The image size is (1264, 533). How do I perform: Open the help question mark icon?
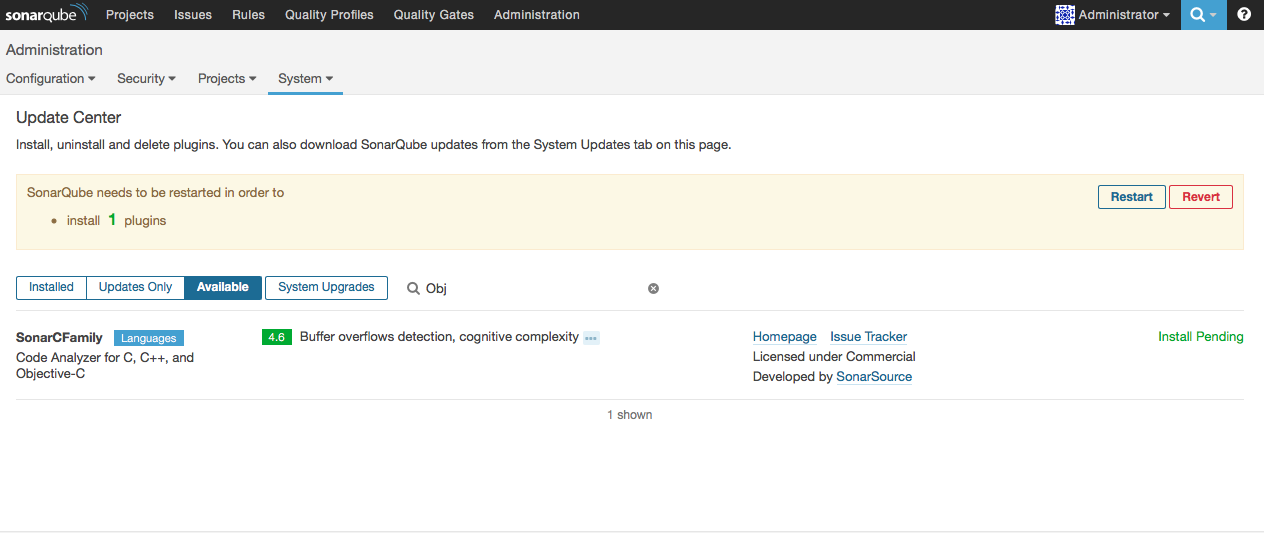coord(1244,15)
